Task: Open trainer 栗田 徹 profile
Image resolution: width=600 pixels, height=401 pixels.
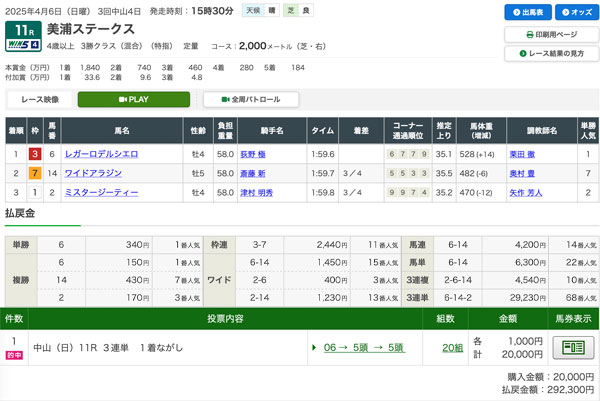Action: pyautogui.click(x=525, y=154)
